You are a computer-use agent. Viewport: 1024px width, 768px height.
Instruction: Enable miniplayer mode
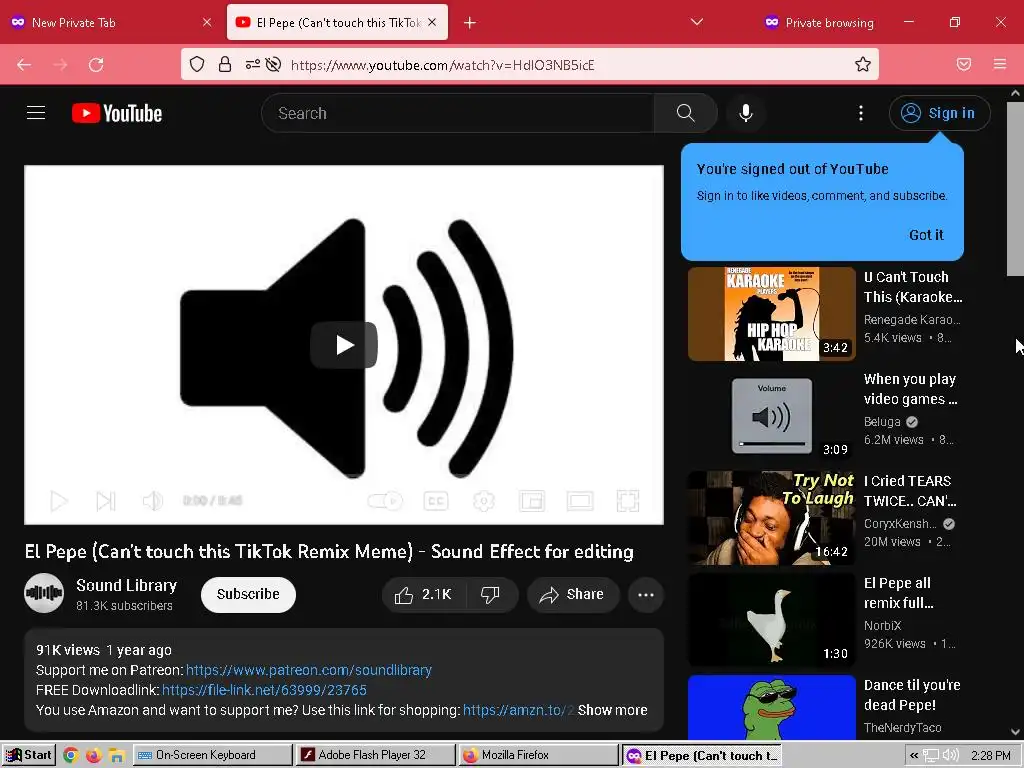click(532, 501)
